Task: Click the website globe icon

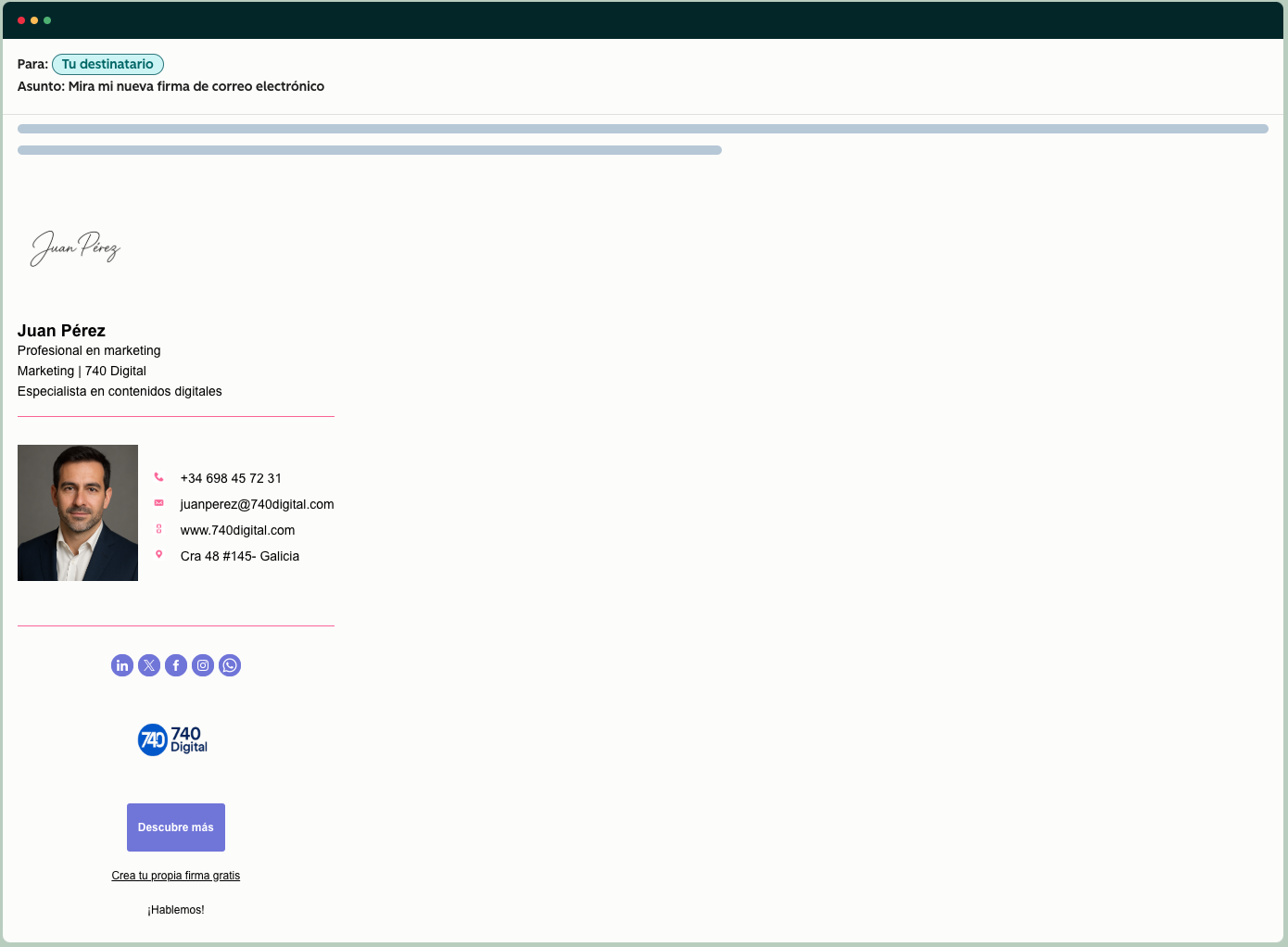Action: [158, 528]
